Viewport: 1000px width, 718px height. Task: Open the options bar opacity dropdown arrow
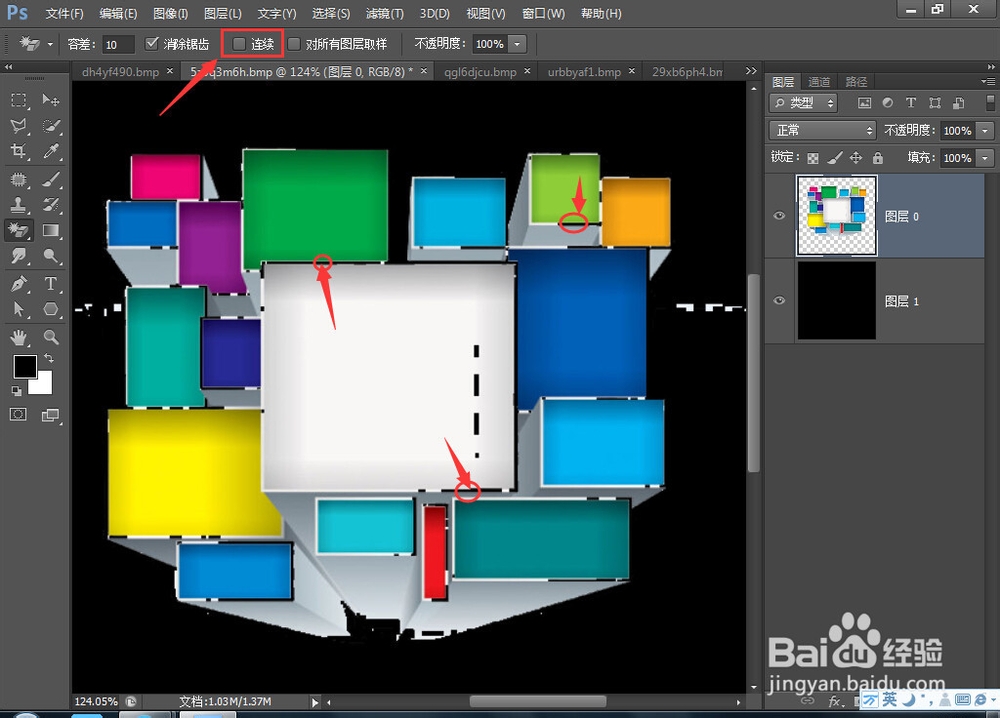[x=517, y=44]
